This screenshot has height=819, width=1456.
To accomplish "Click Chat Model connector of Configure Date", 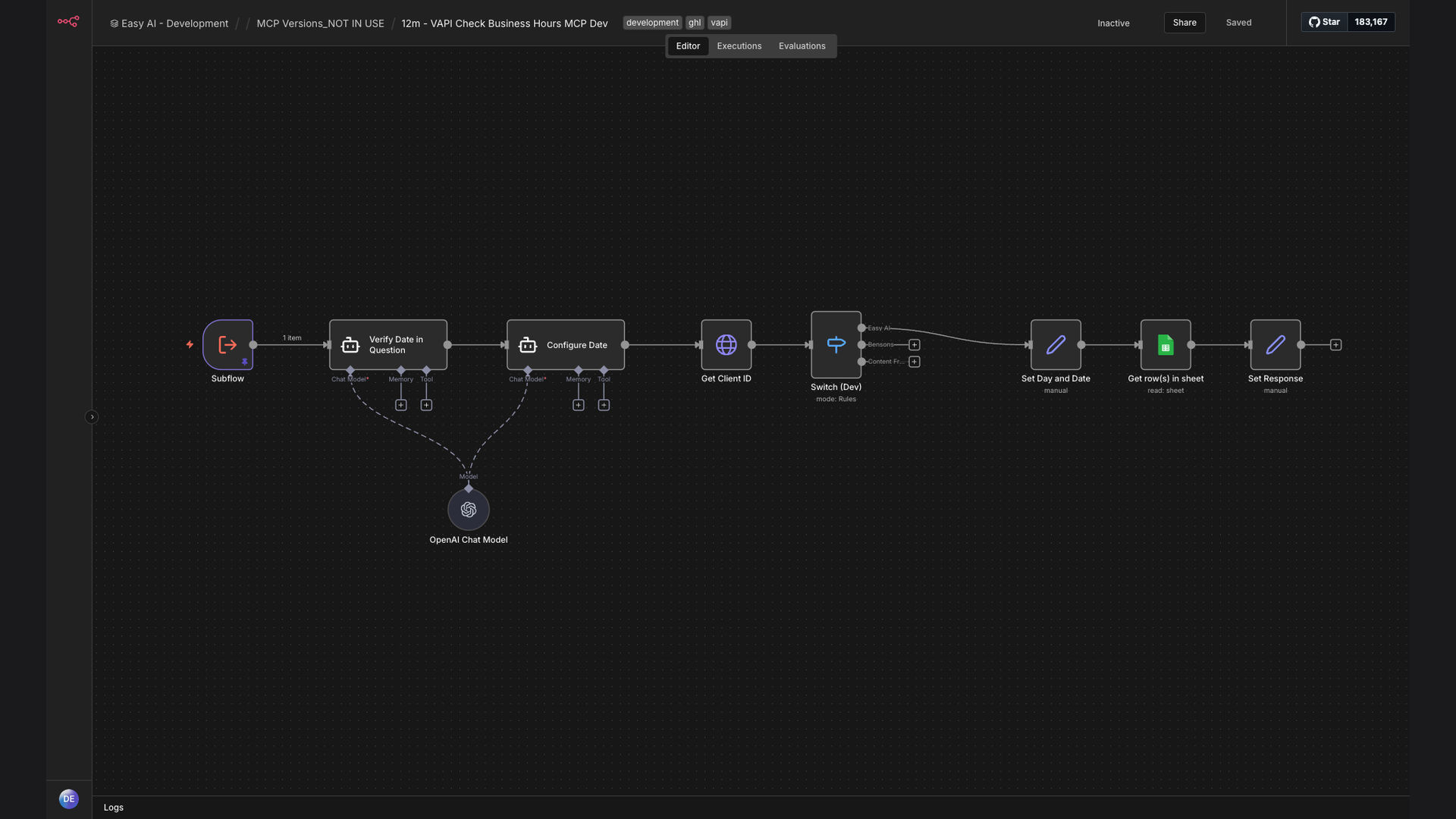I will pyautogui.click(x=528, y=370).
